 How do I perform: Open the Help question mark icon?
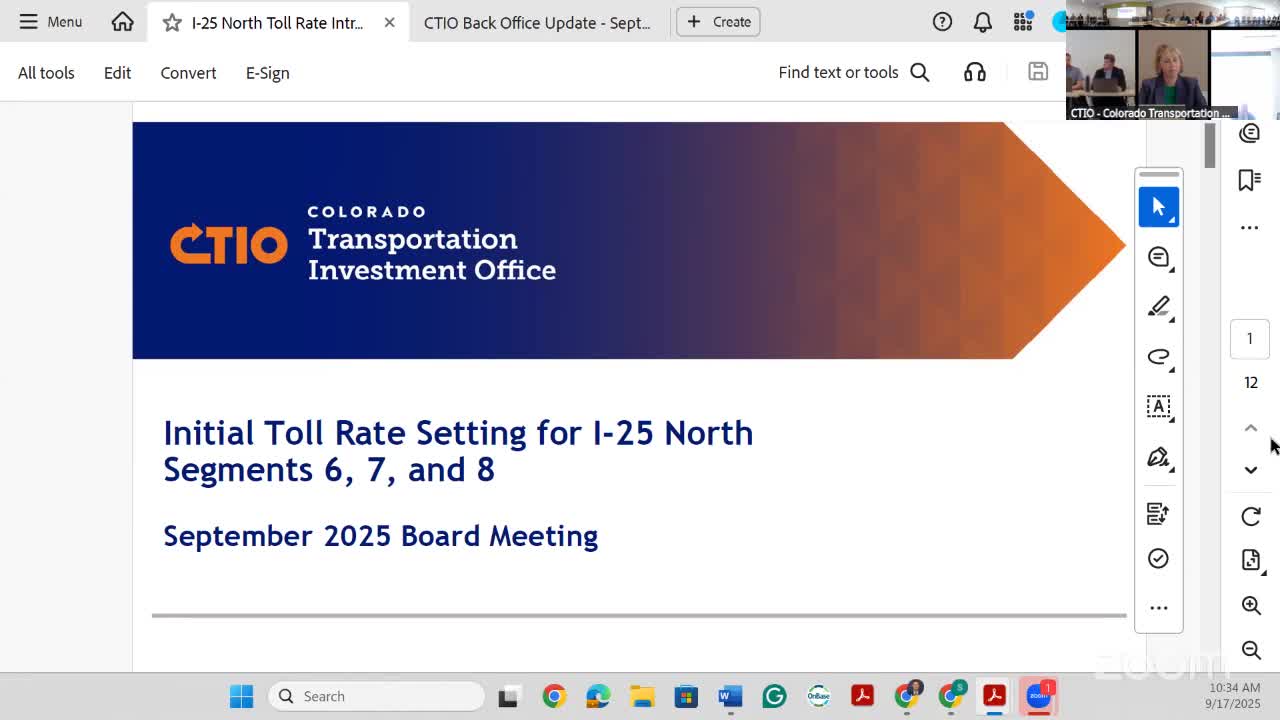(942, 22)
